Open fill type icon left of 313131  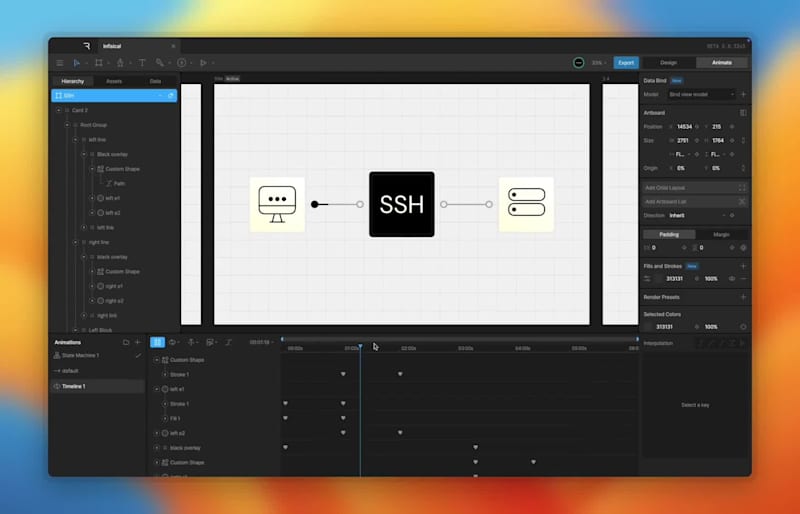point(647,279)
